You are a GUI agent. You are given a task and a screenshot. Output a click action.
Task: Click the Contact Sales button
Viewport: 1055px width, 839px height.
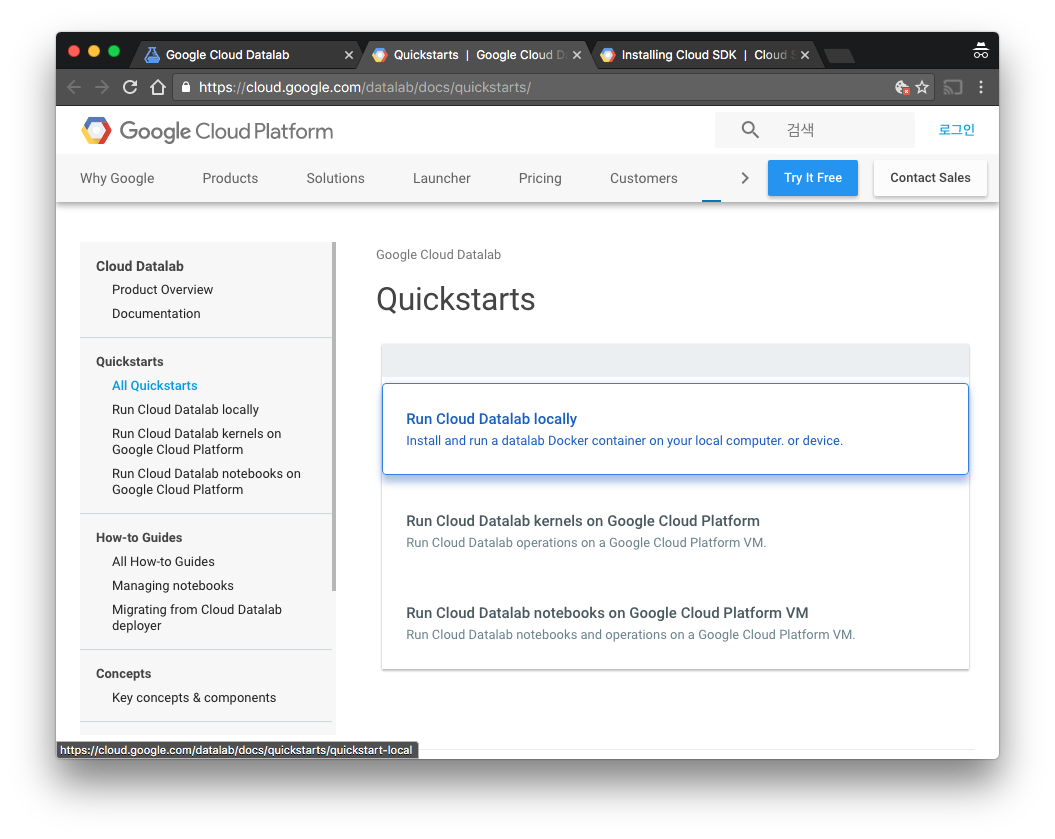pyautogui.click(x=929, y=177)
